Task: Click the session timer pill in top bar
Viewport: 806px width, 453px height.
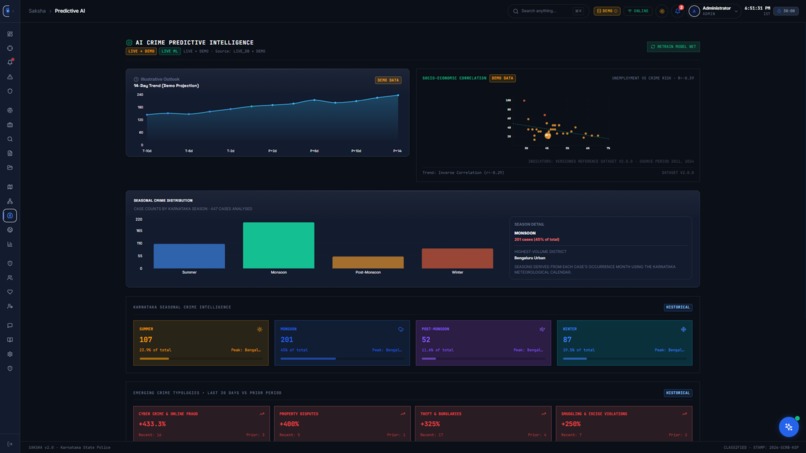Action: (786, 11)
